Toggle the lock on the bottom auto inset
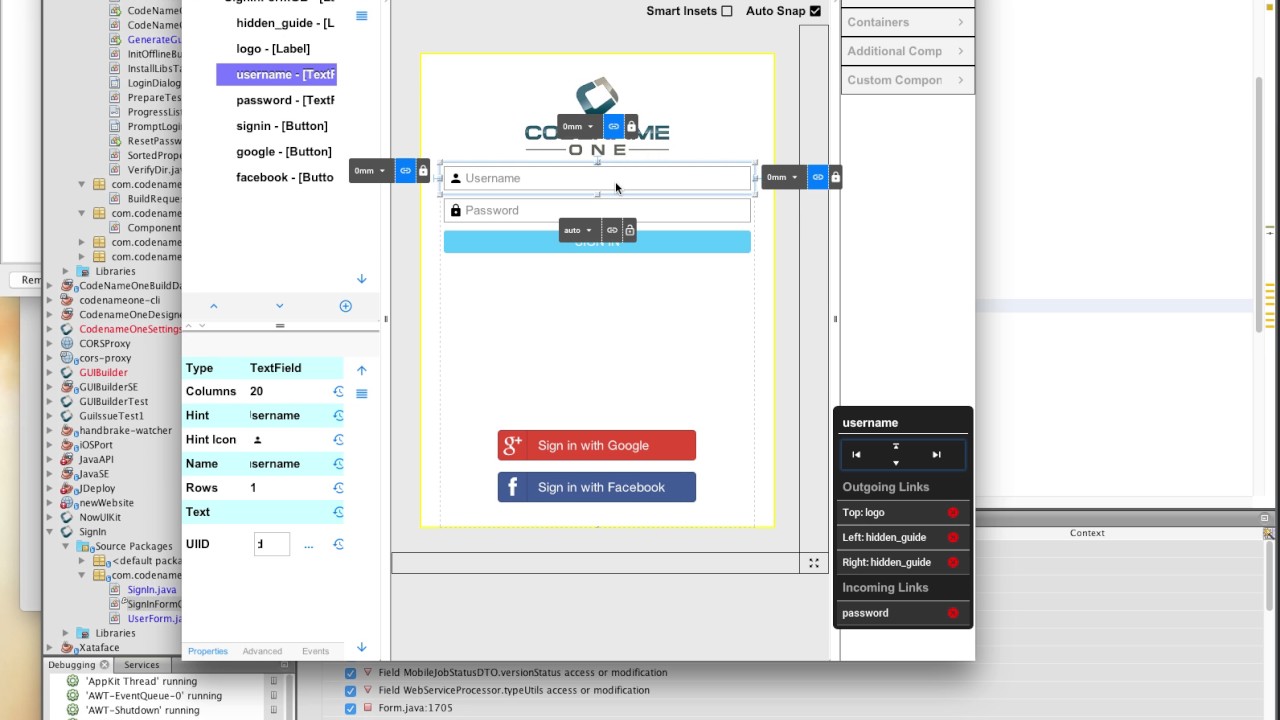 point(629,230)
